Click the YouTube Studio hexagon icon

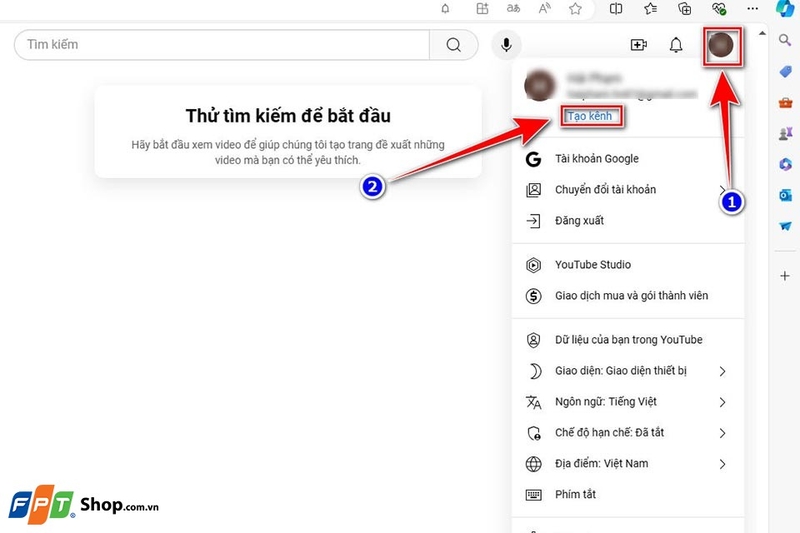pyautogui.click(x=533, y=265)
